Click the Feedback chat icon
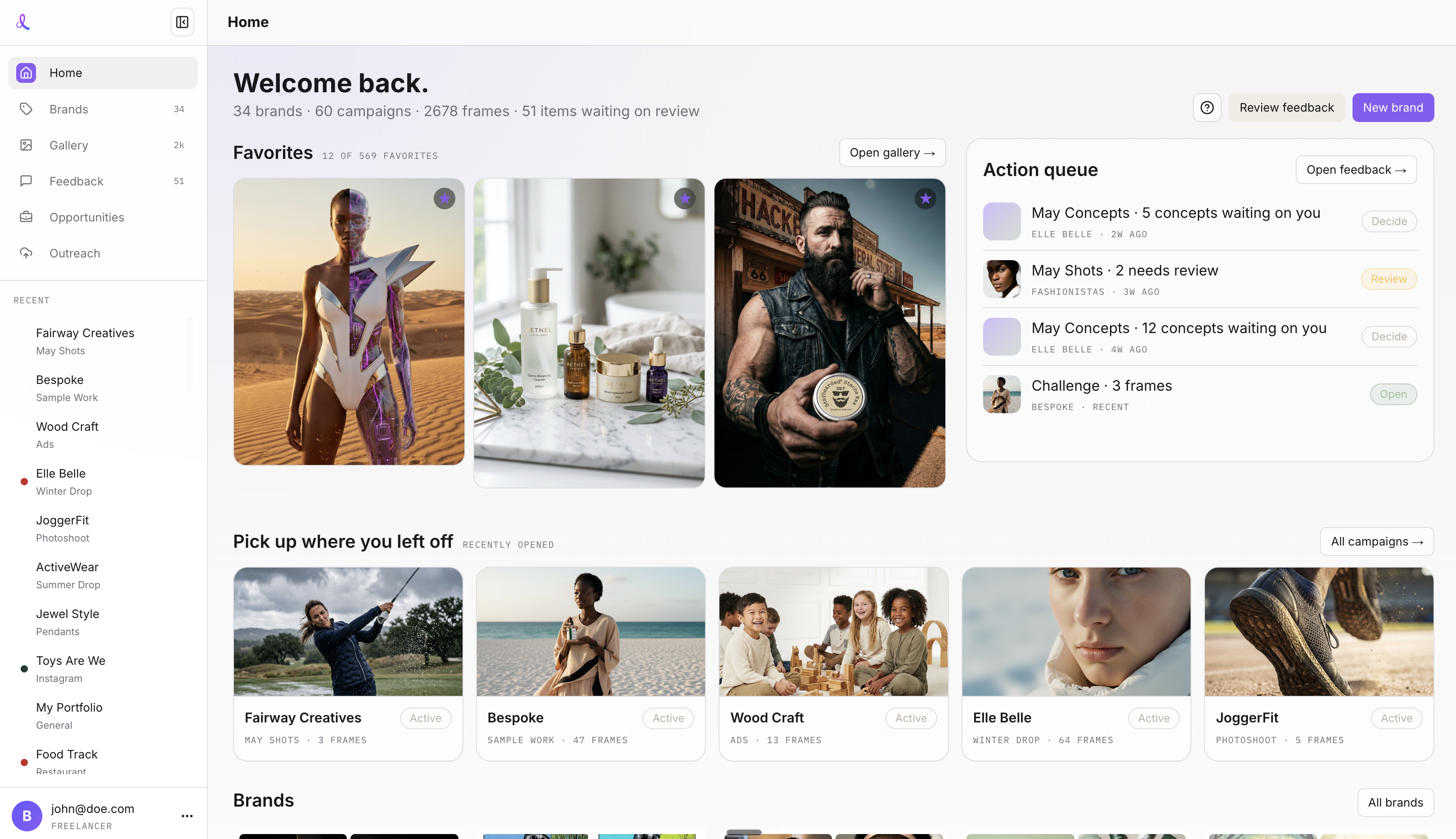The image size is (1456, 839). pyautogui.click(x=26, y=181)
